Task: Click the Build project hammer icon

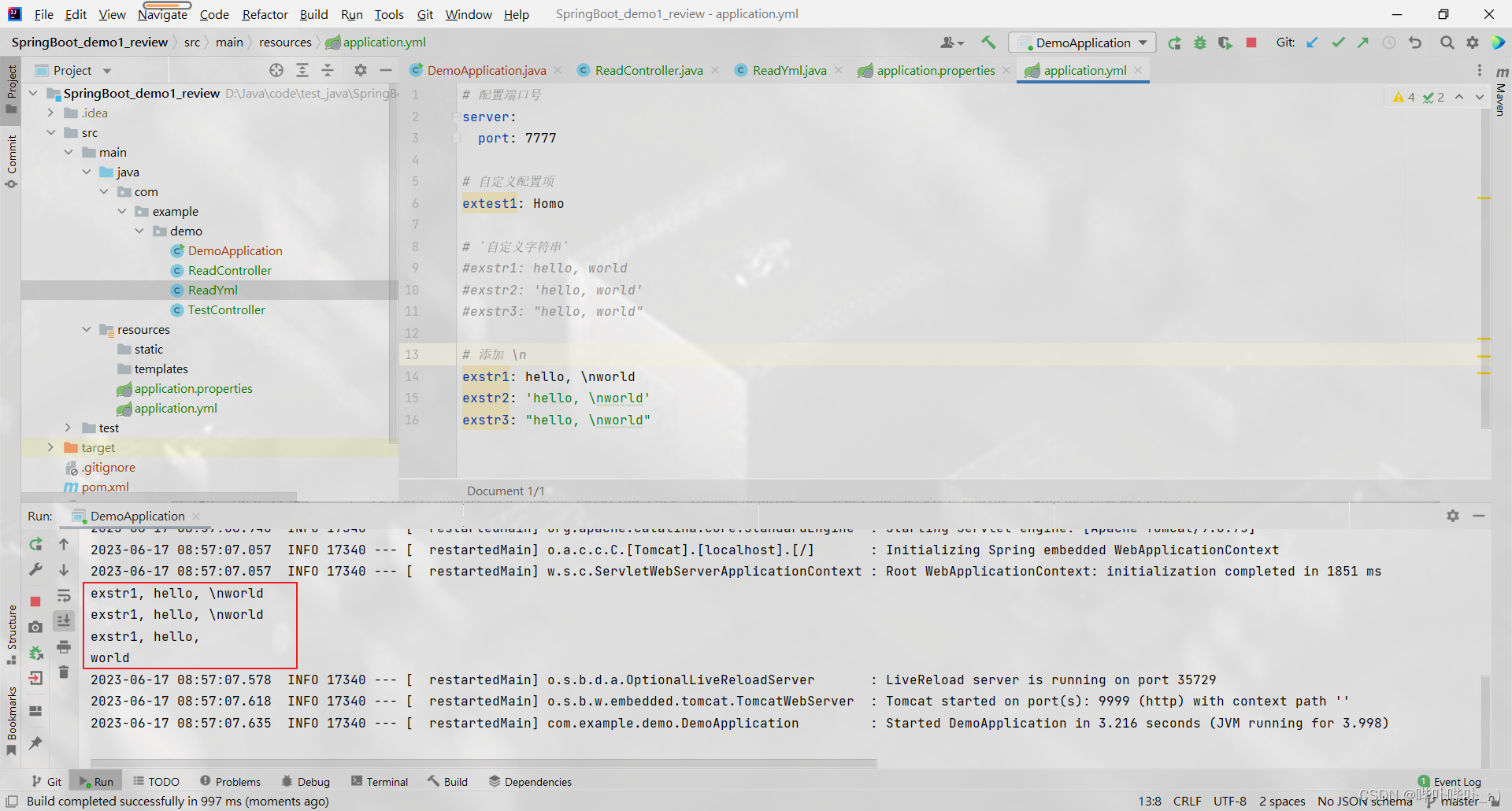Action: click(x=988, y=43)
